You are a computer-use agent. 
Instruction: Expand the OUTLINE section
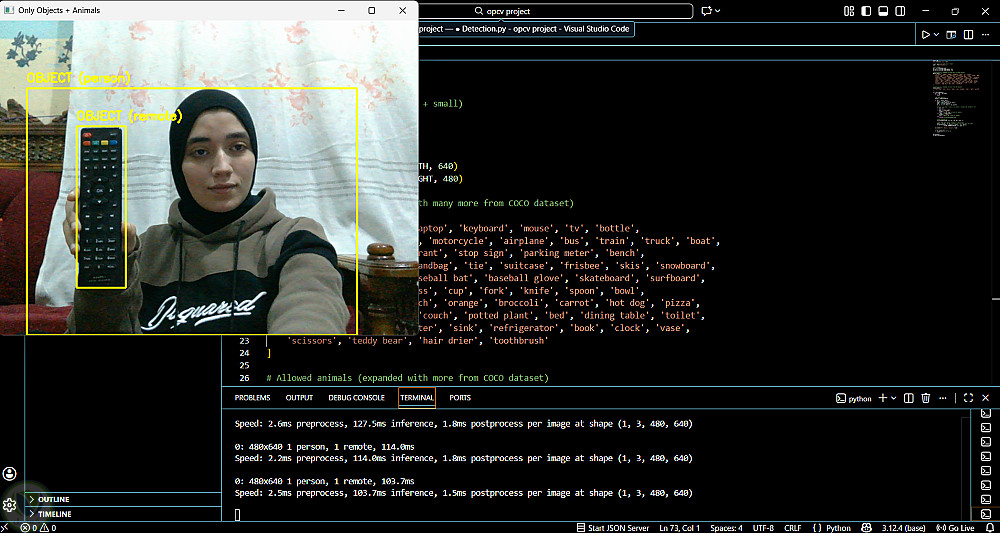coord(53,499)
